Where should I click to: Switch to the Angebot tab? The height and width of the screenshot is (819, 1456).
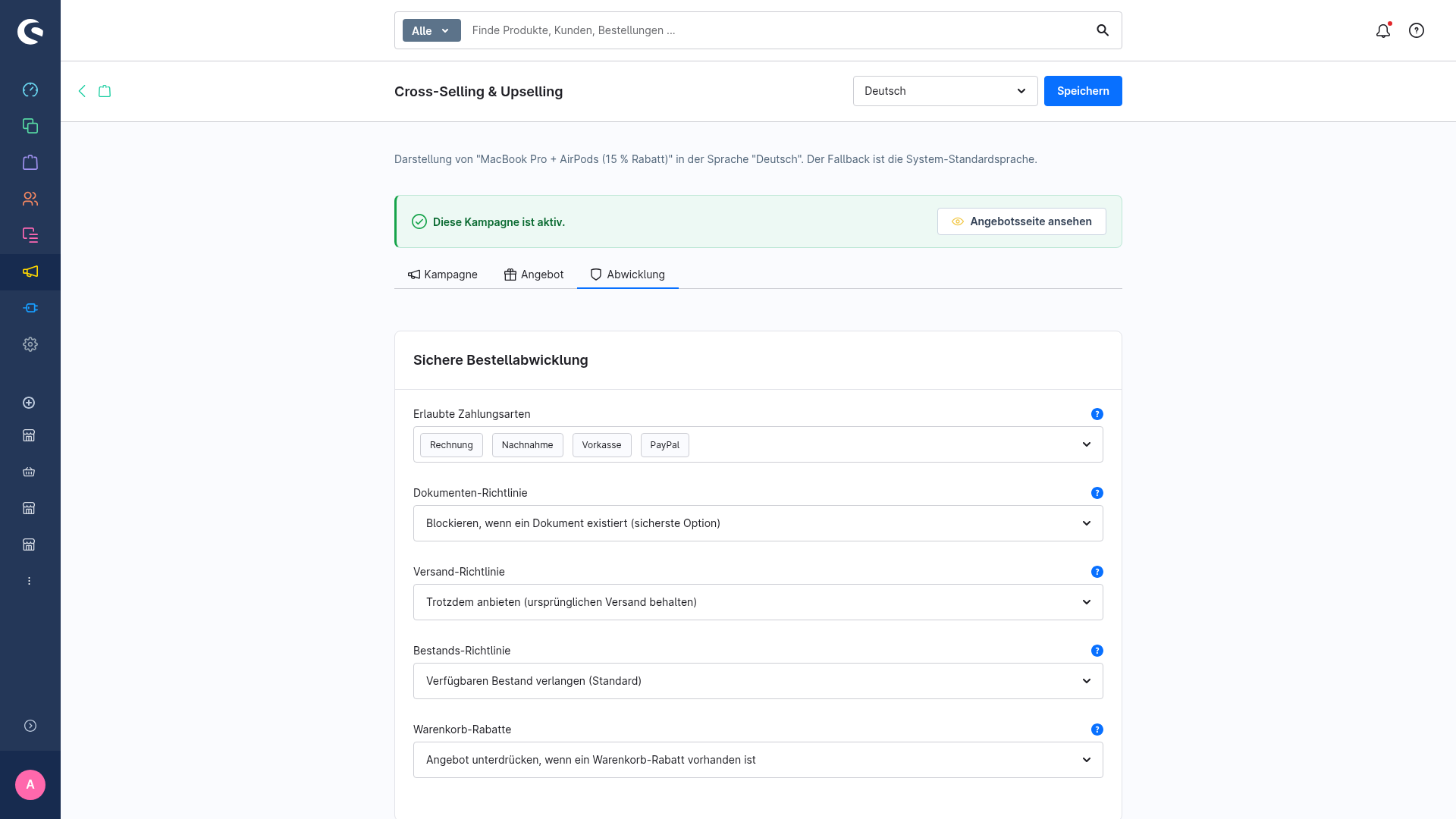tap(534, 275)
